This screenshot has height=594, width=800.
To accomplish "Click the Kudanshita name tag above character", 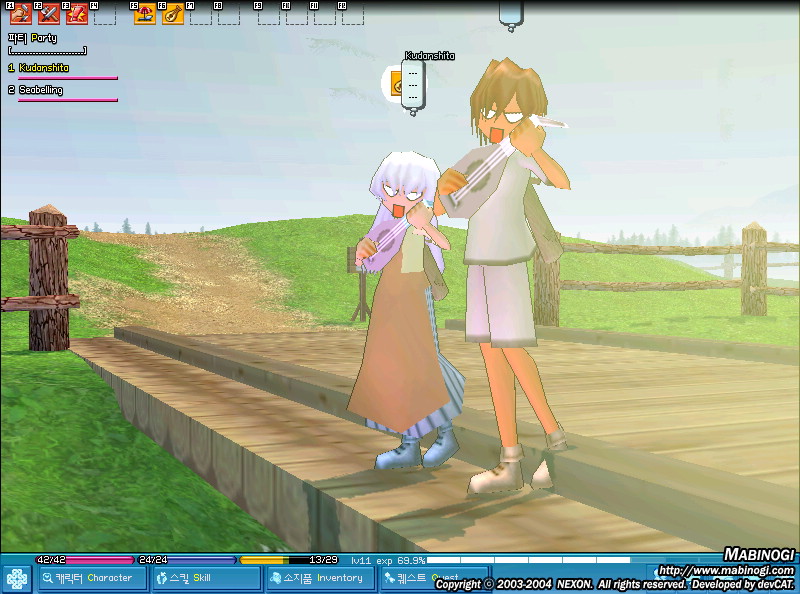I will coord(430,56).
